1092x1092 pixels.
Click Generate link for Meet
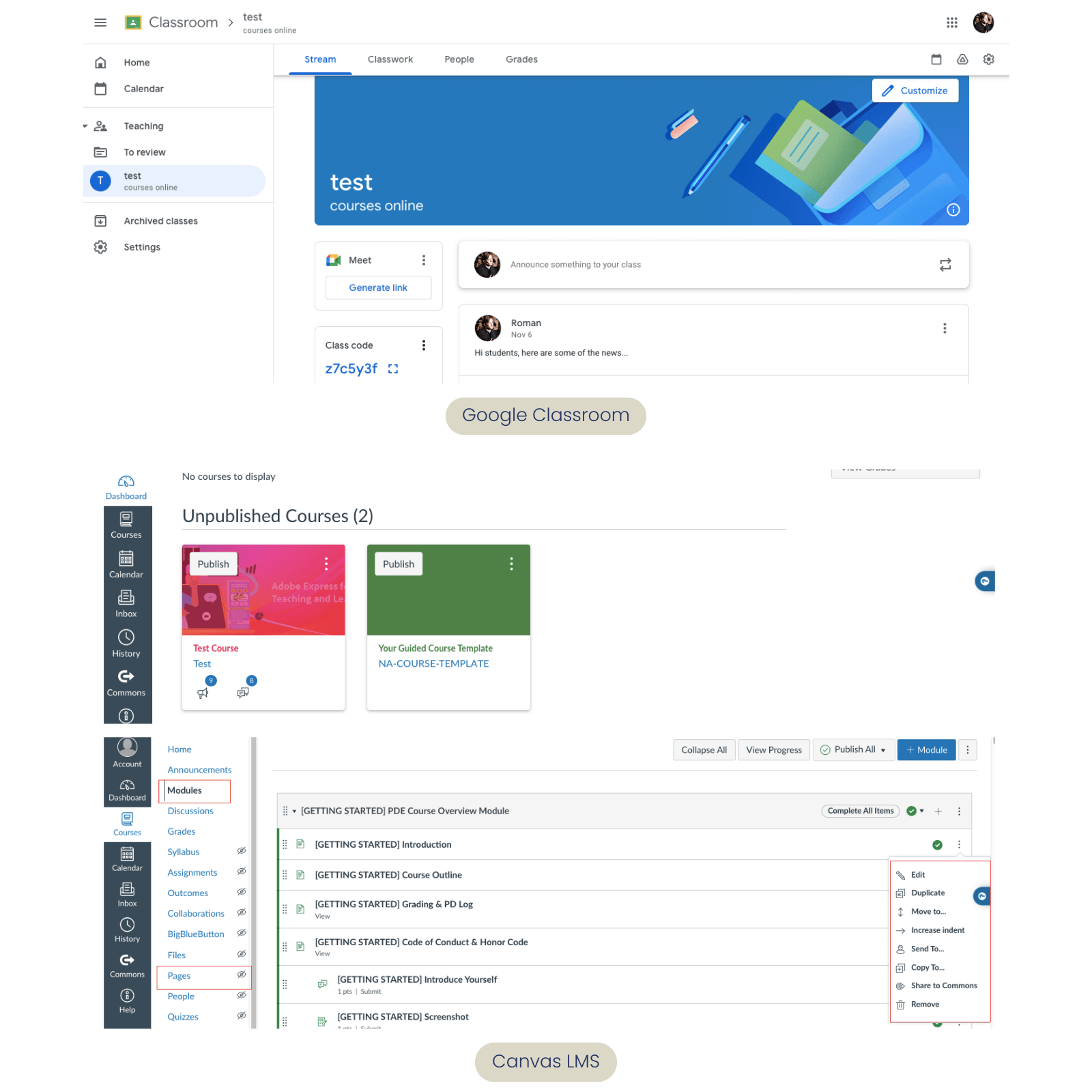pyautogui.click(x=378, y=288)
